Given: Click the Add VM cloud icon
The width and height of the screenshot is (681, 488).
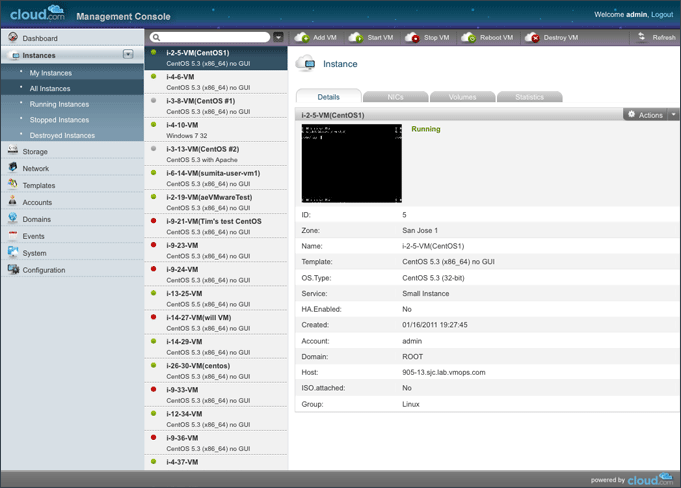Looking at the screenshot, I should pos(302,38).
